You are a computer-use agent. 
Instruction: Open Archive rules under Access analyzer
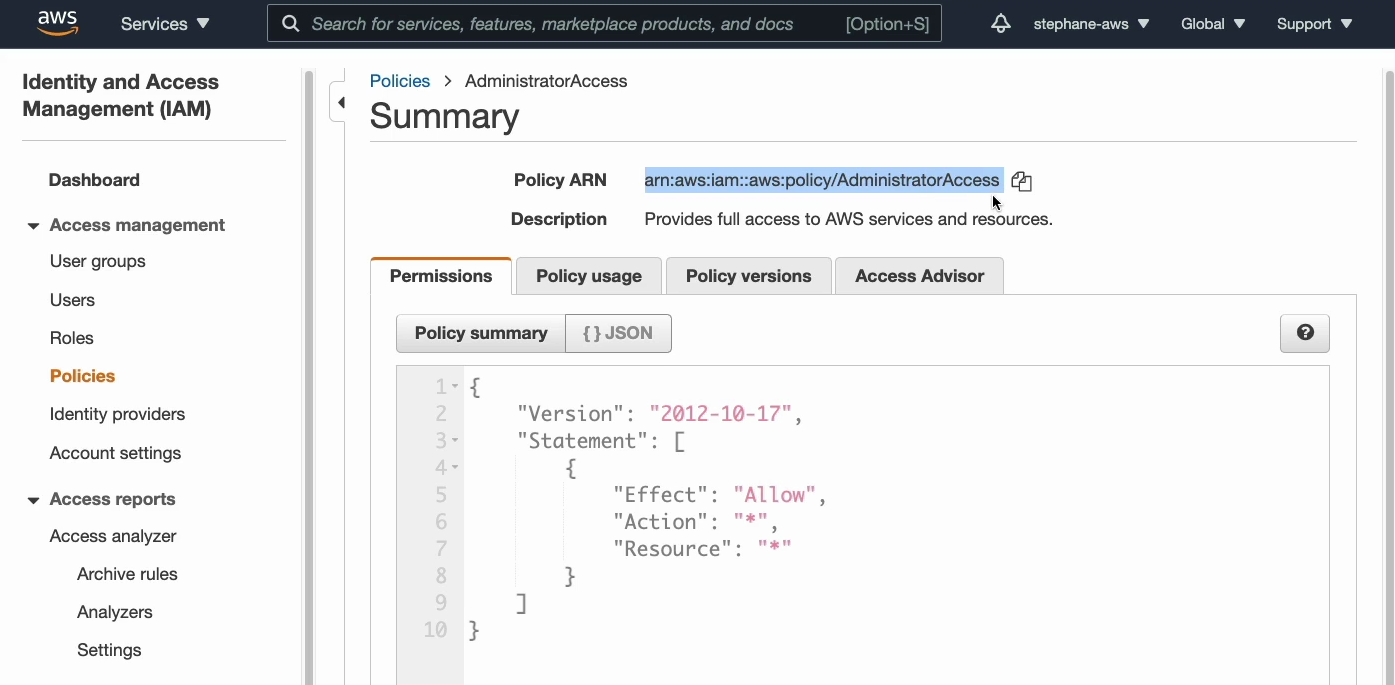(127, 574)
